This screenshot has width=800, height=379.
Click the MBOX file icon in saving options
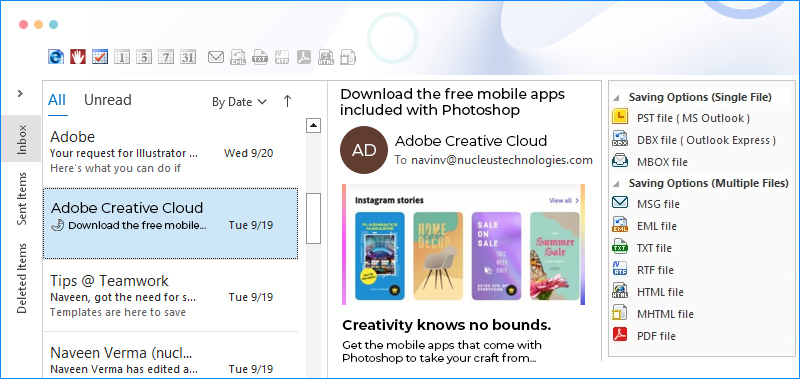tap(620, 161)
